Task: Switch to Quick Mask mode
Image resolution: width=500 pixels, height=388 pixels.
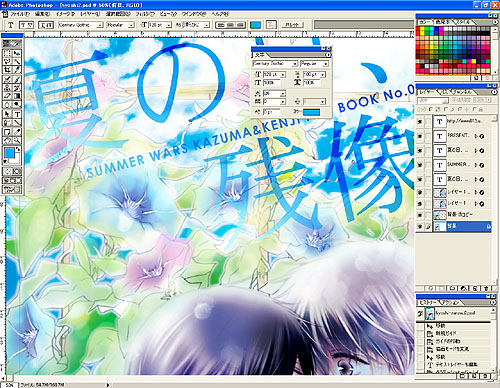Action: (x=17, y=172)
